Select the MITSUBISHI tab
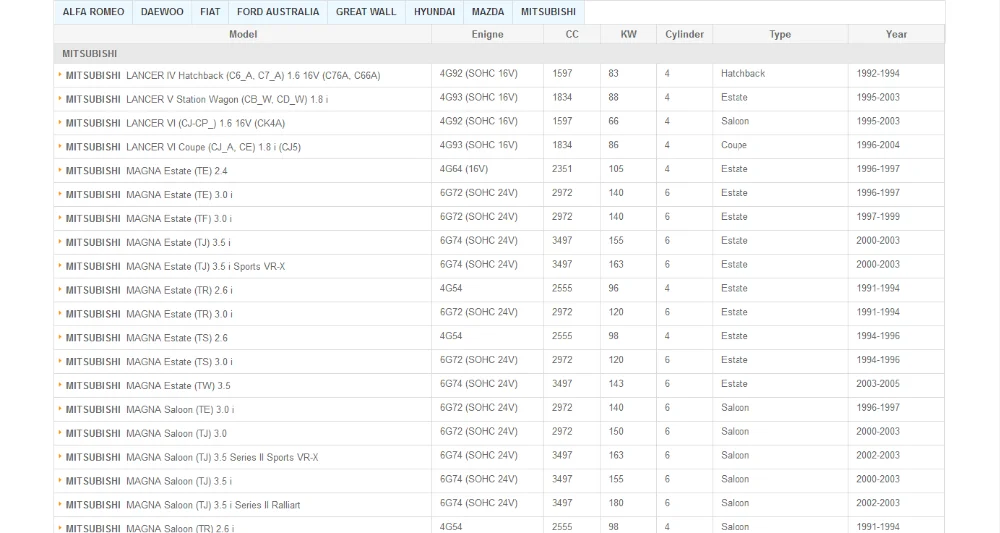 (x=548, y=12)
